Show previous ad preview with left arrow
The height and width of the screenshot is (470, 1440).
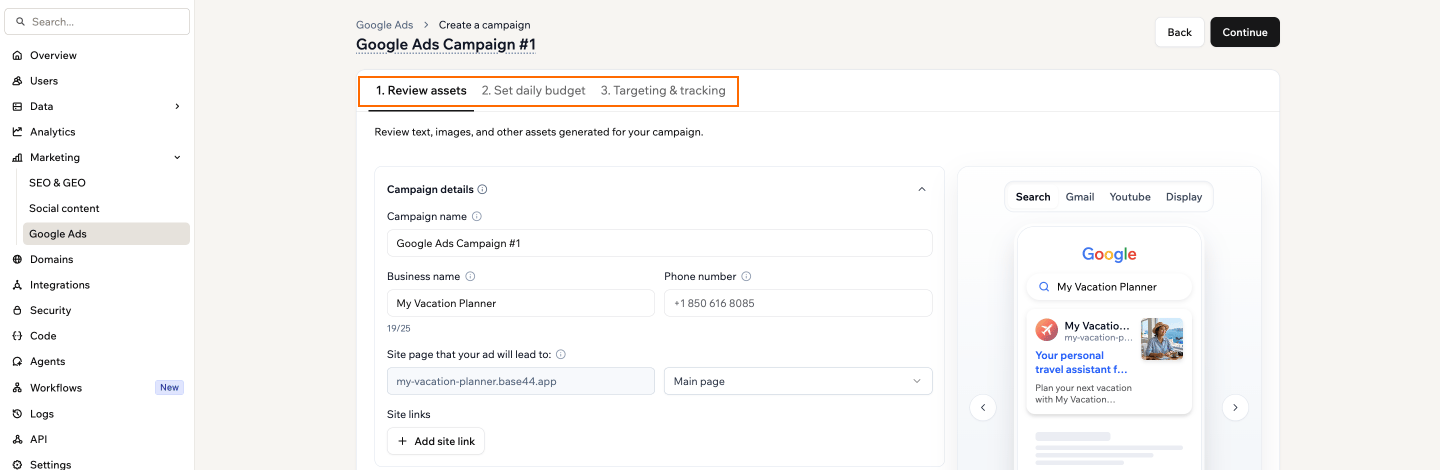click(x=983, y=407)
